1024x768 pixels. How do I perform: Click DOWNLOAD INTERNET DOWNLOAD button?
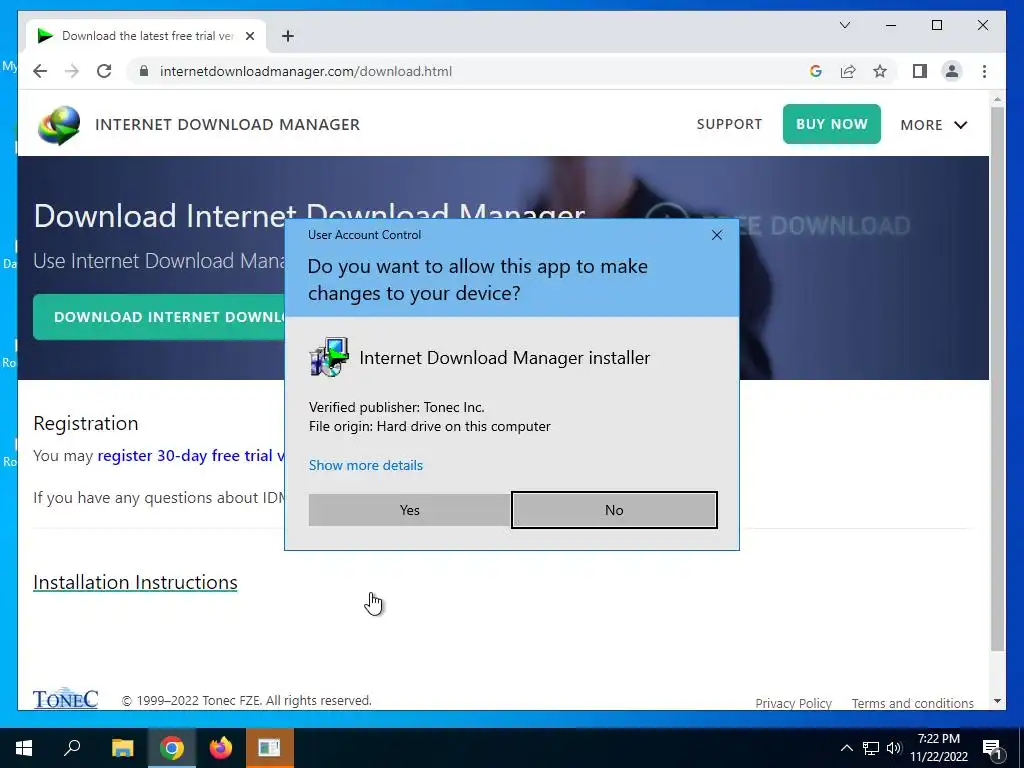(x=159, y=317)
